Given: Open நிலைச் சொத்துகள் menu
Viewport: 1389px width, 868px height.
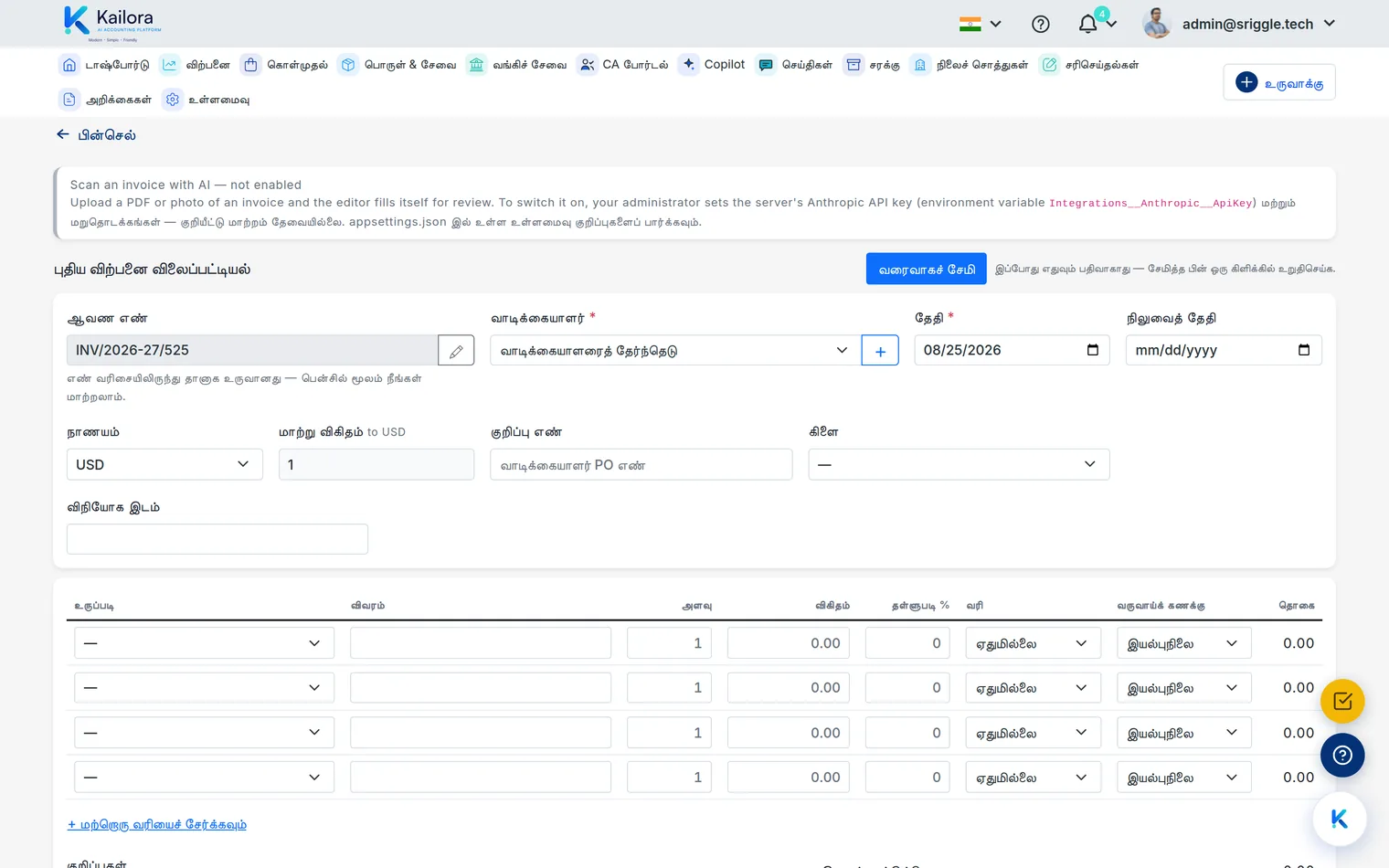Looking at the screenshot, I should pyautogui.click(x=970, y=65).
